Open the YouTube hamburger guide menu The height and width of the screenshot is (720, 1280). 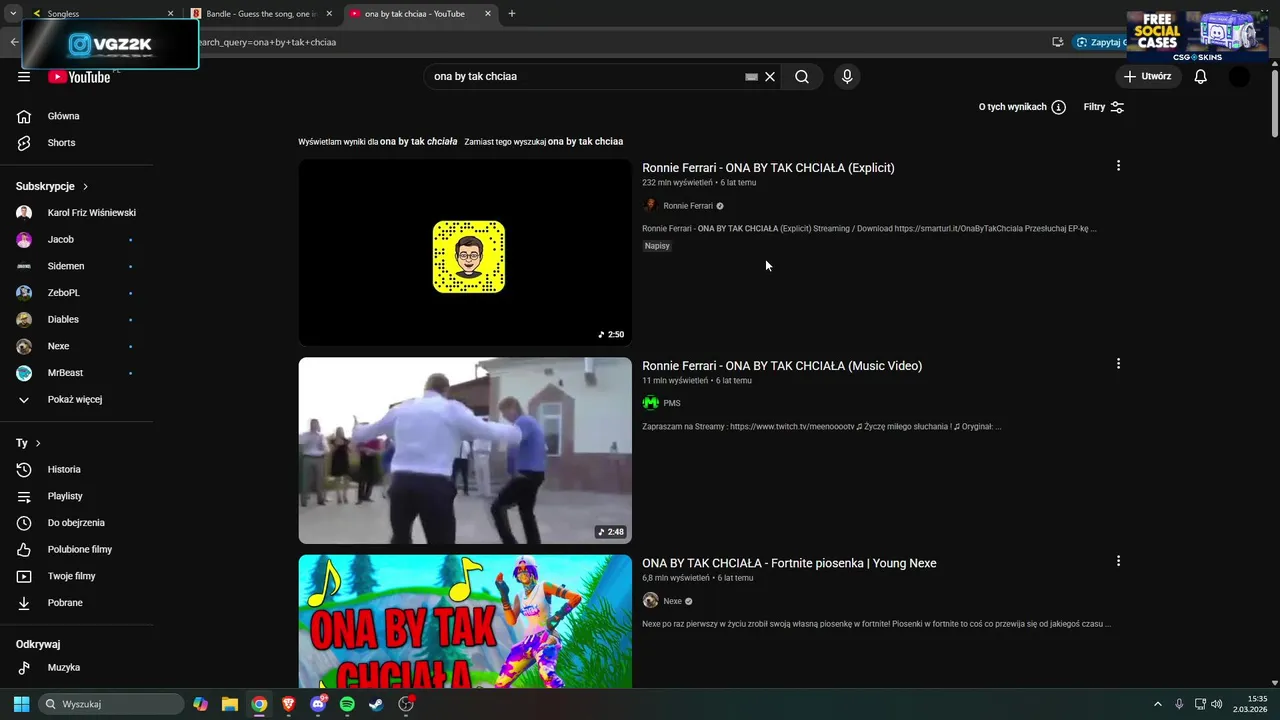(24, 77)
